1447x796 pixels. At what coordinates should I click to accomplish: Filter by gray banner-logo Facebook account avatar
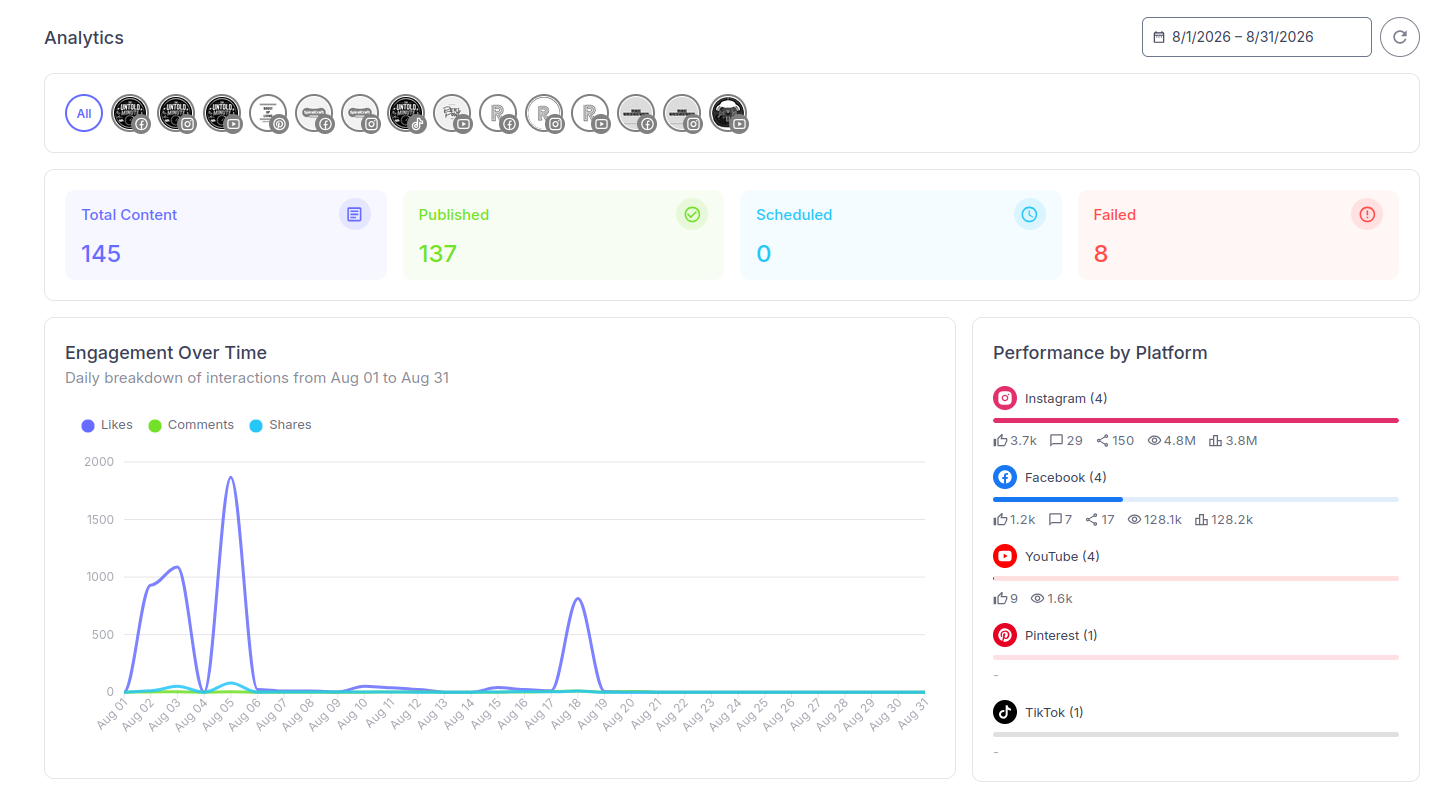(636, 113)
